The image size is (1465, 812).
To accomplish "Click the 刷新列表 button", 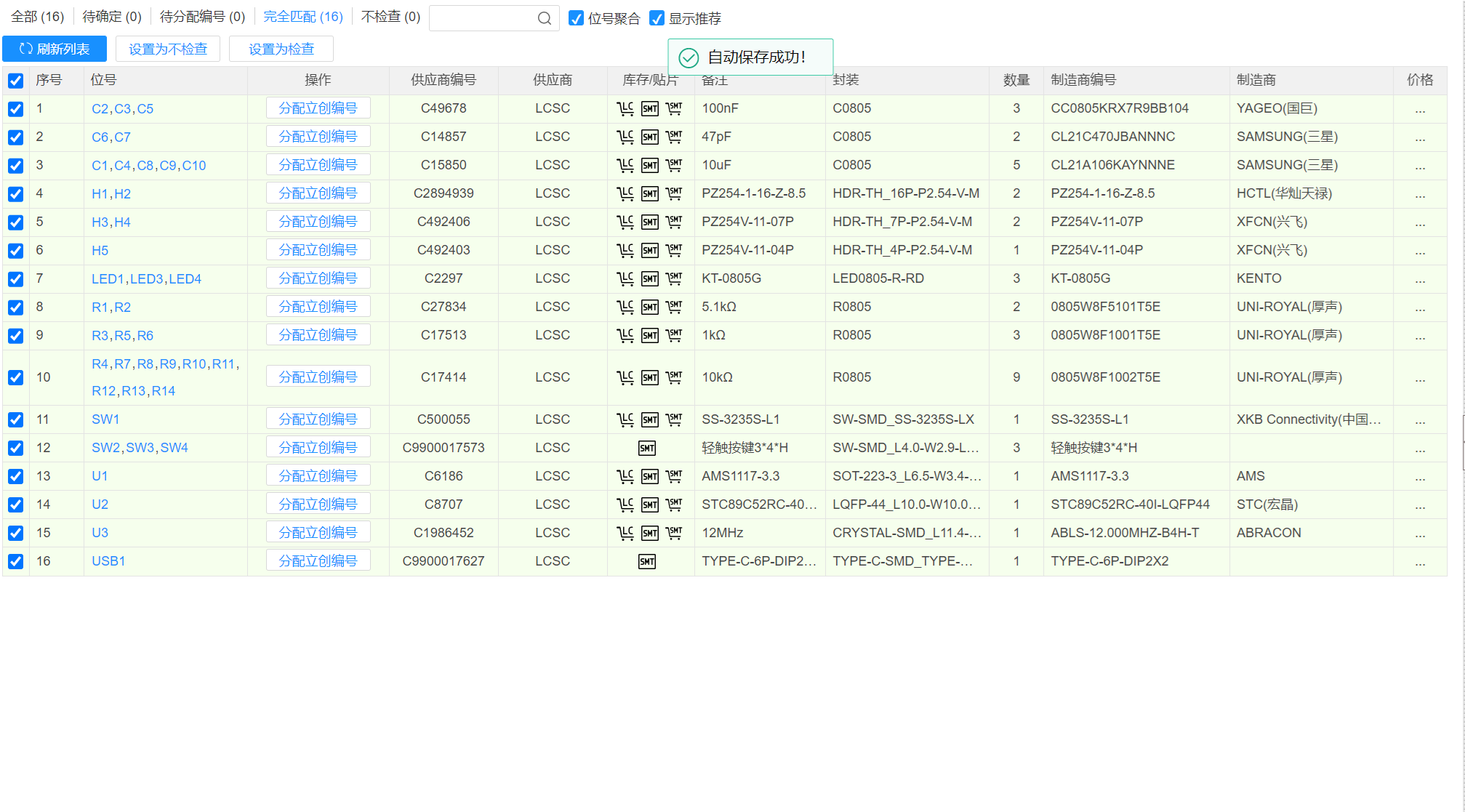I will click(55, 49).
